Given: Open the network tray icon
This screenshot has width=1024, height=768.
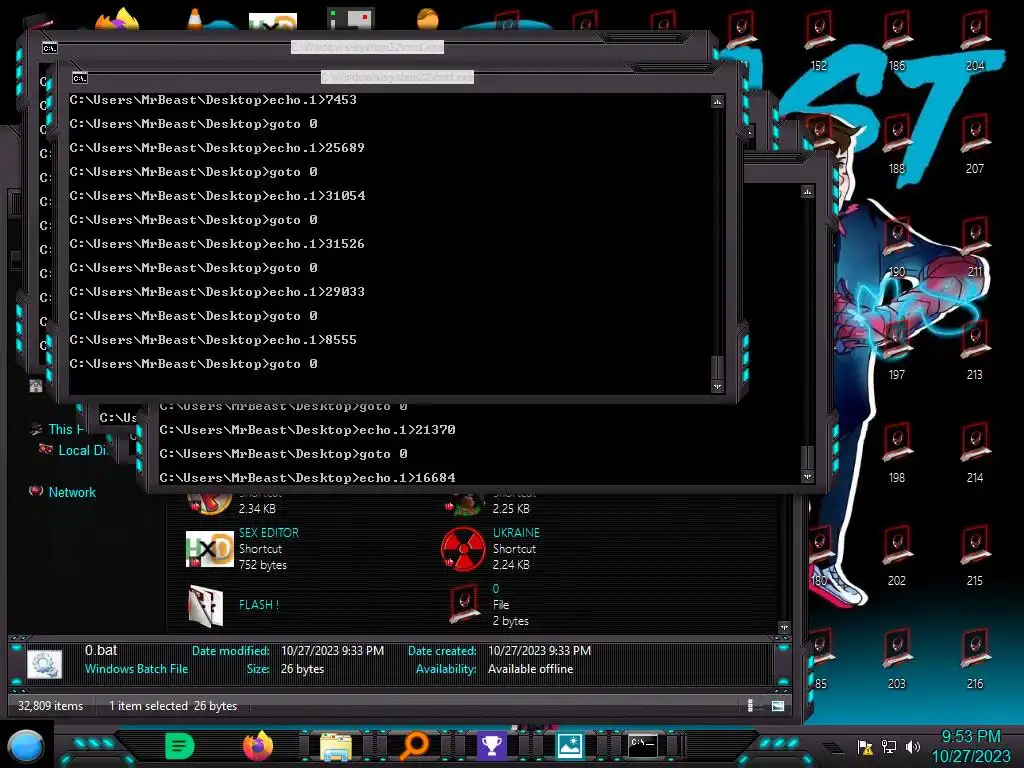Looking at the screenshot, I should click(889, 746).
